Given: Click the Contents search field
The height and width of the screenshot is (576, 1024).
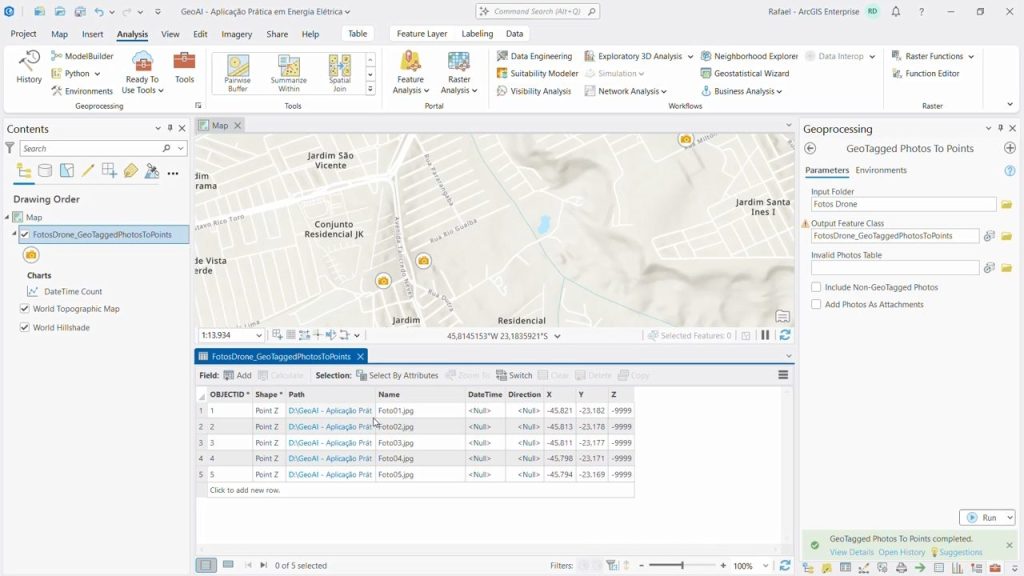Looking at the screenshot, I should tap(91, 149).
